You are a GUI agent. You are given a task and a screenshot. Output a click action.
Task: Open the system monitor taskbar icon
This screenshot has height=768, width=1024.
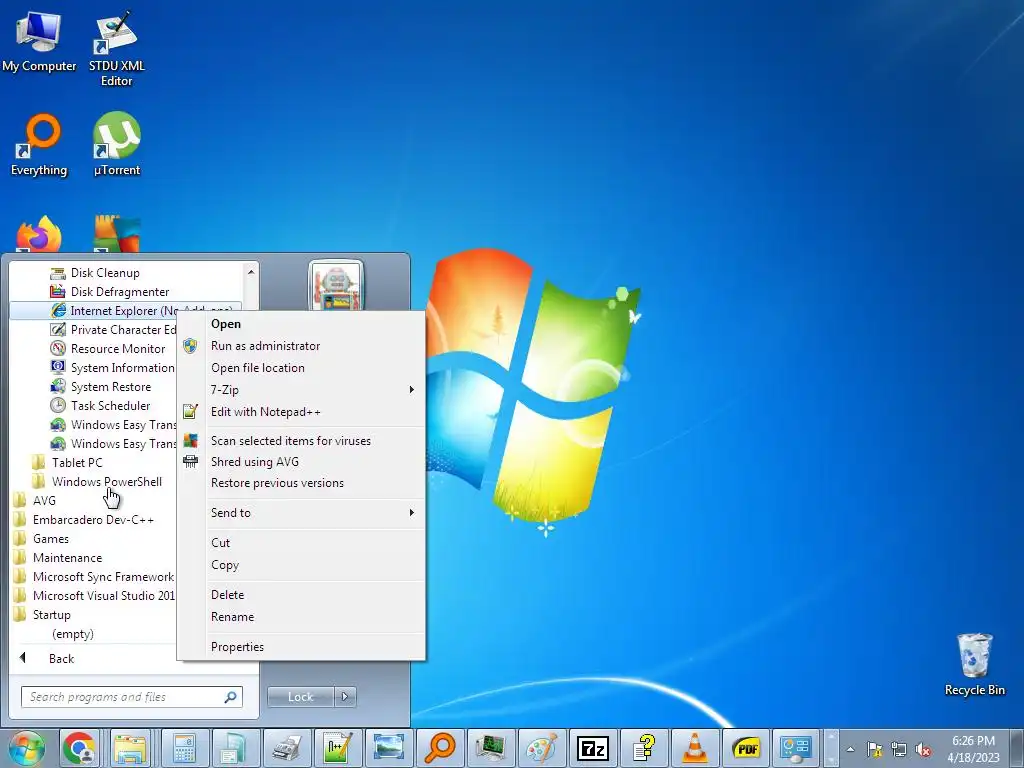tap(491, 748)
